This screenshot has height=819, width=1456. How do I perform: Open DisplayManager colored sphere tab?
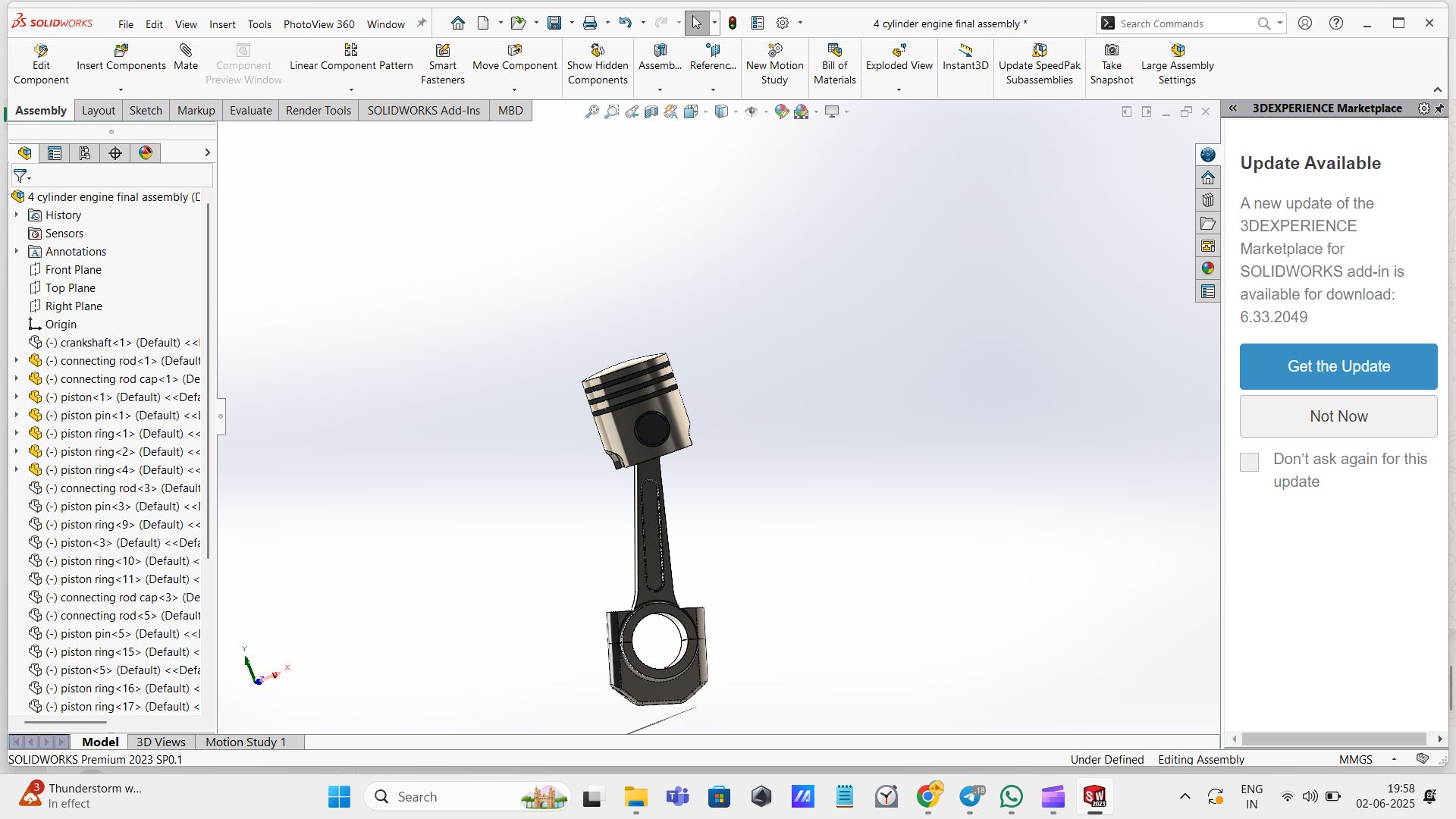pyautogui.click(x=146, y=153)
